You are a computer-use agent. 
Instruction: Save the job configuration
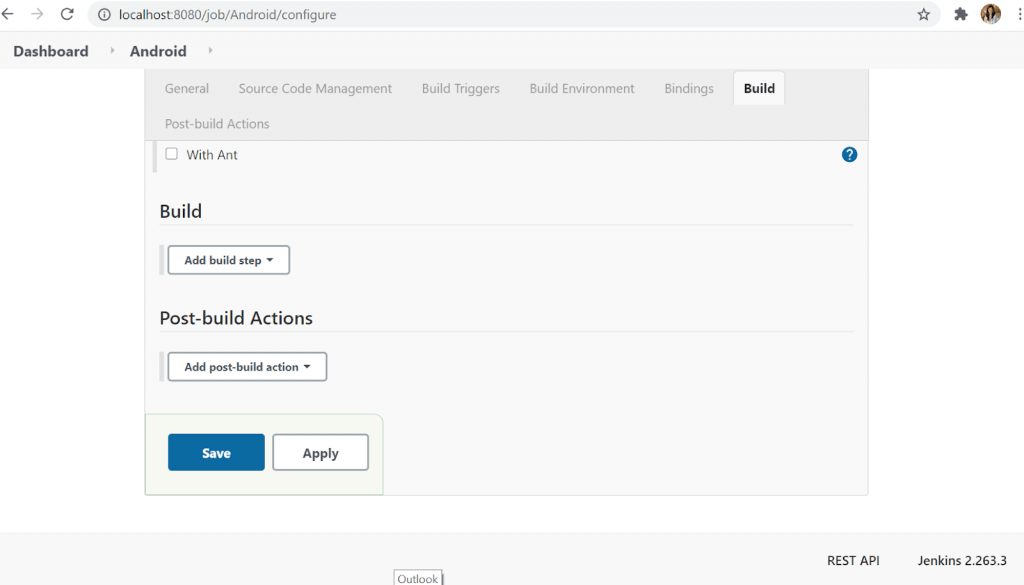tap(216, 452)
